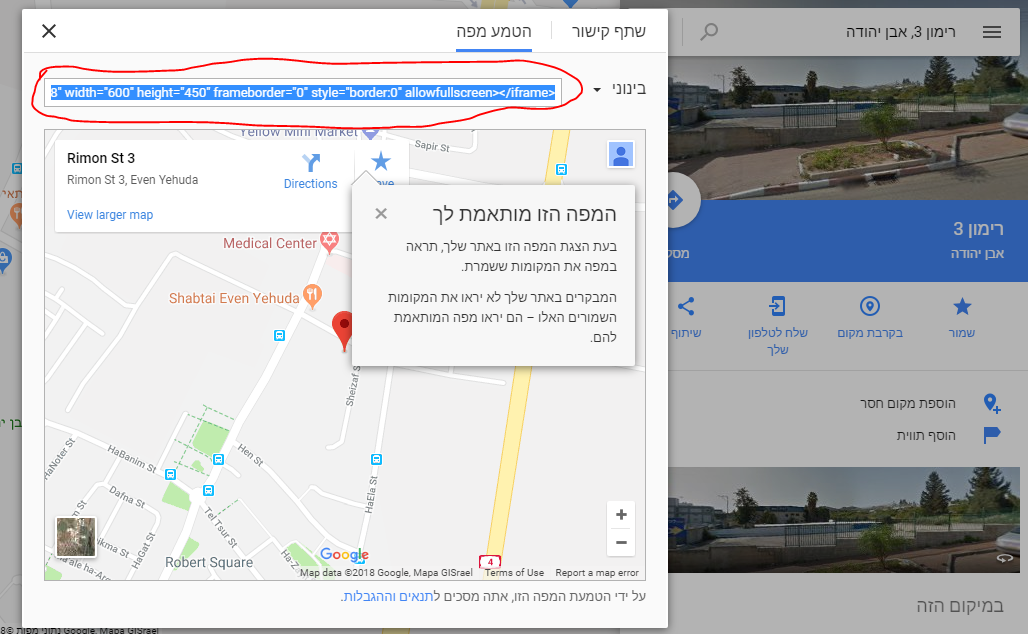Select the הטמע מפה tab

[494, 31]
